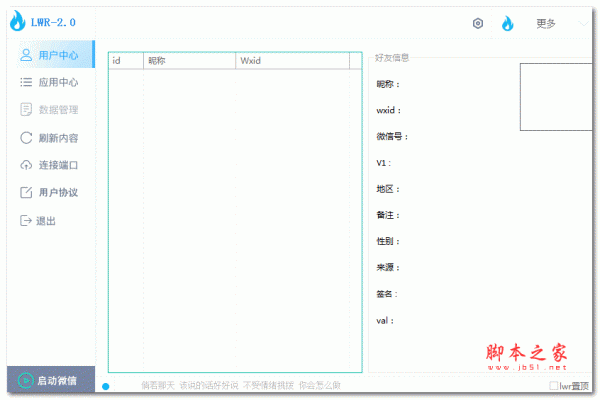Click the 来源： label
Screen dimensions: 600x400
coord(388,267)
